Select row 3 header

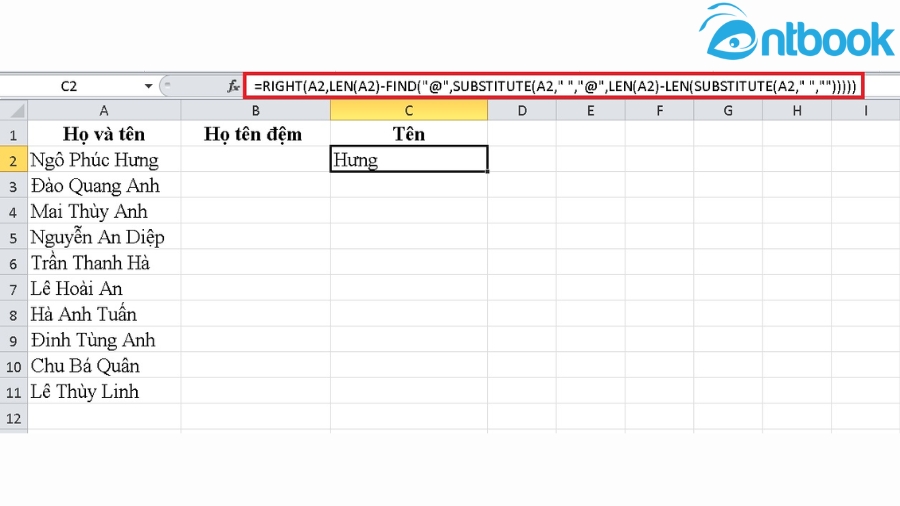[14, 186]
